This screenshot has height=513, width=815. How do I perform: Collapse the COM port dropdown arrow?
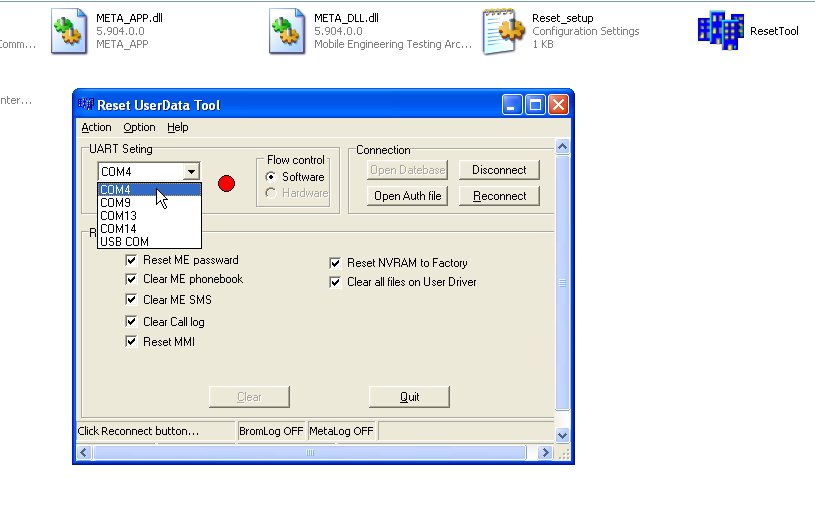(x=191, y=172)
